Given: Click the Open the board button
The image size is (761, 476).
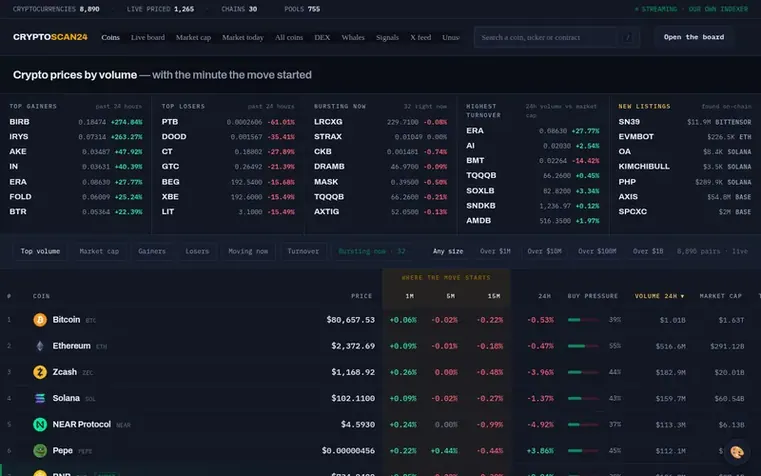Looking at the screenshot, I should click(x=694, y=37).
